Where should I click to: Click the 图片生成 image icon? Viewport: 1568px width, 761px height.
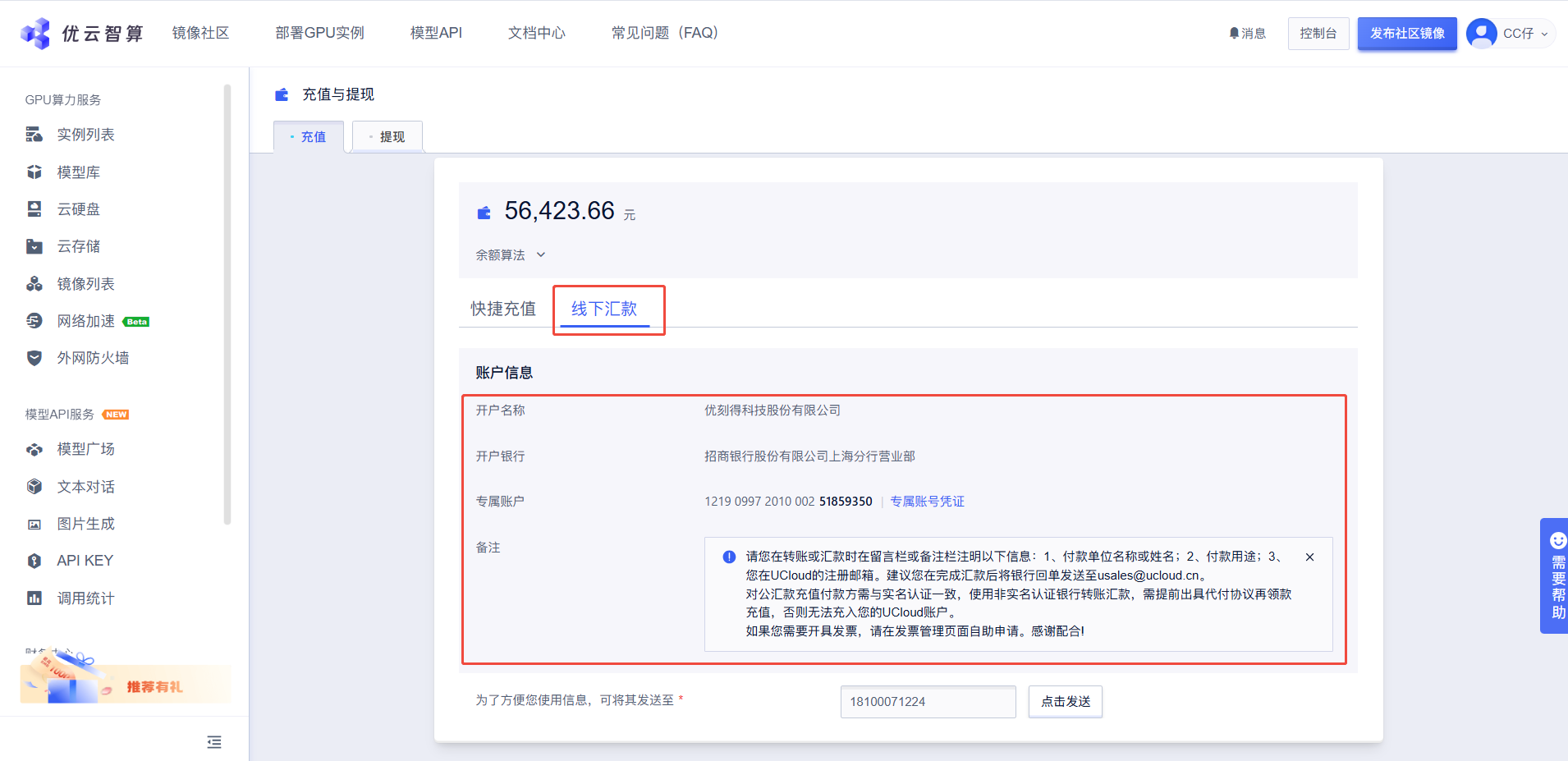point(34,524)
